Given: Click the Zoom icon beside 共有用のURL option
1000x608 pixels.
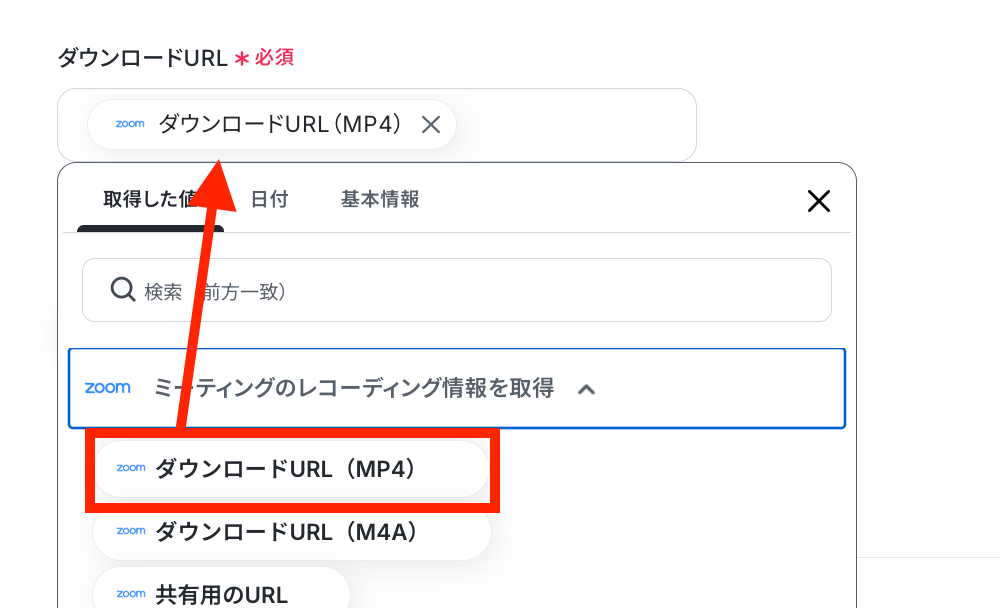Looking at the screenshot, I should (x=131, y=594).
